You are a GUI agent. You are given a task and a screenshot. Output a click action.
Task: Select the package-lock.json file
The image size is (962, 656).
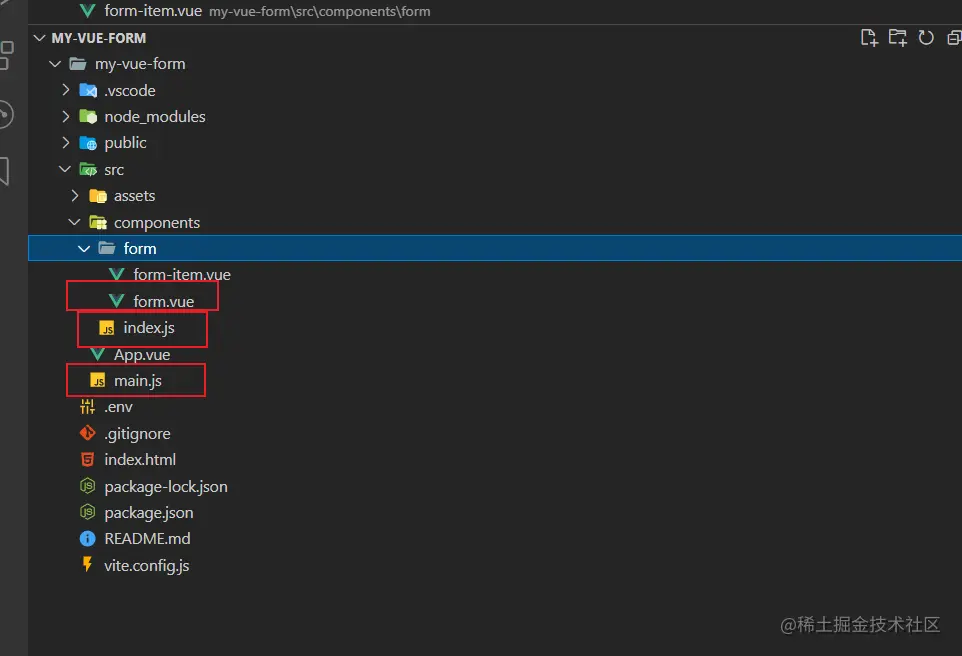coord(164,486)
